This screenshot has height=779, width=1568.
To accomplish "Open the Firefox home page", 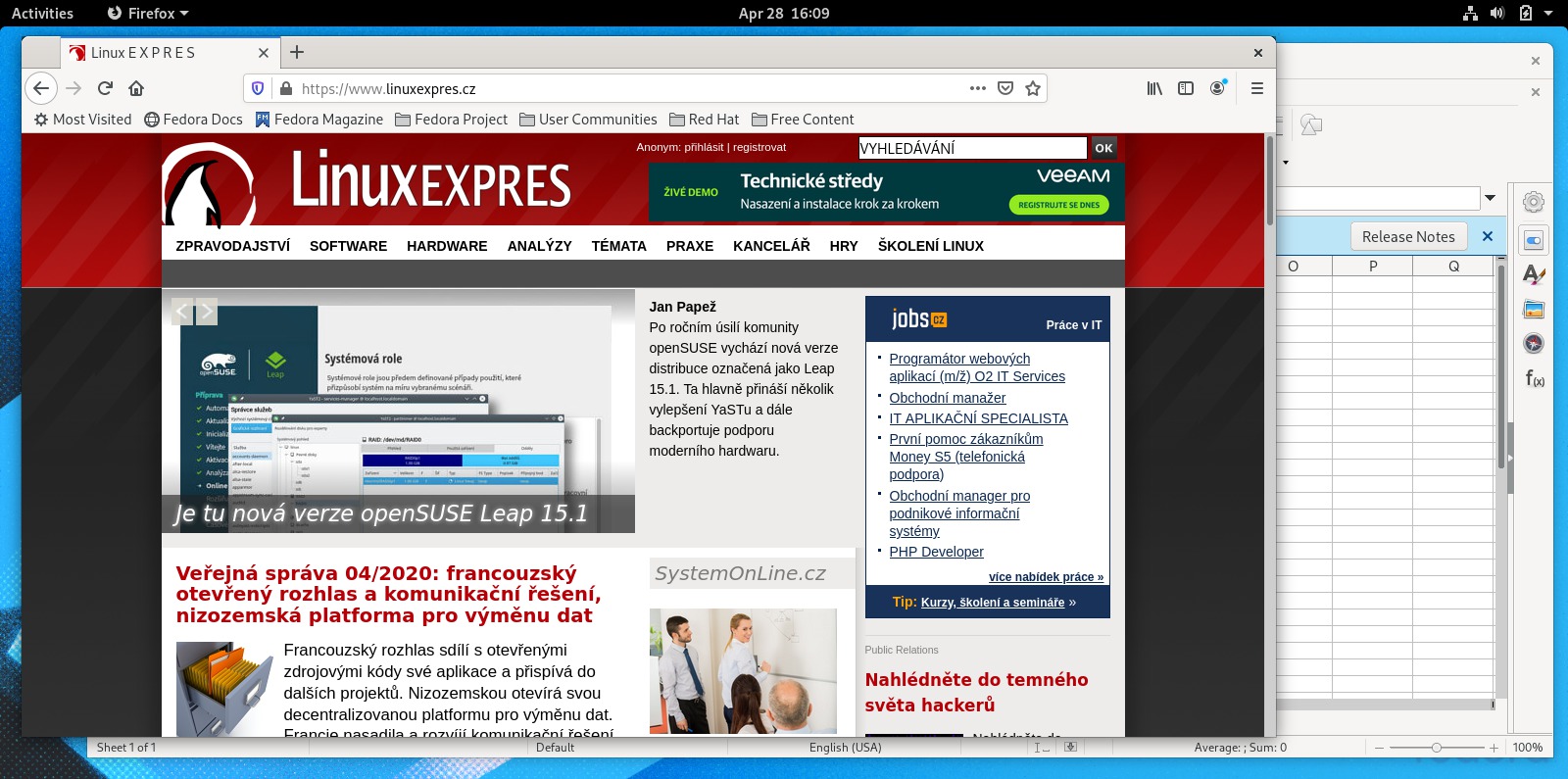I will click(x=136, y=88).
